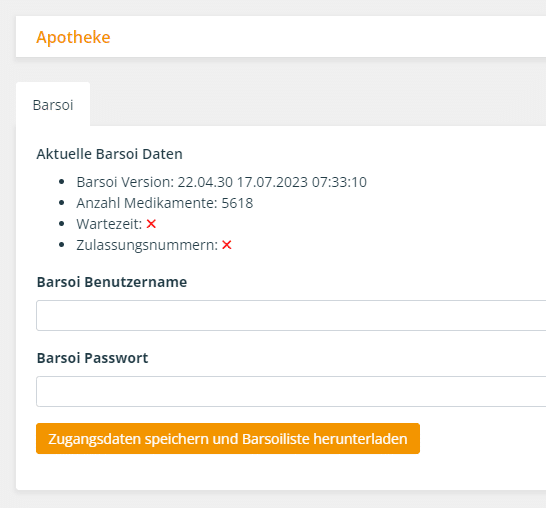
Task: Click Zugangsdaten speichern und Barsoiliste herunterladen button
Action: coord(228,439)
